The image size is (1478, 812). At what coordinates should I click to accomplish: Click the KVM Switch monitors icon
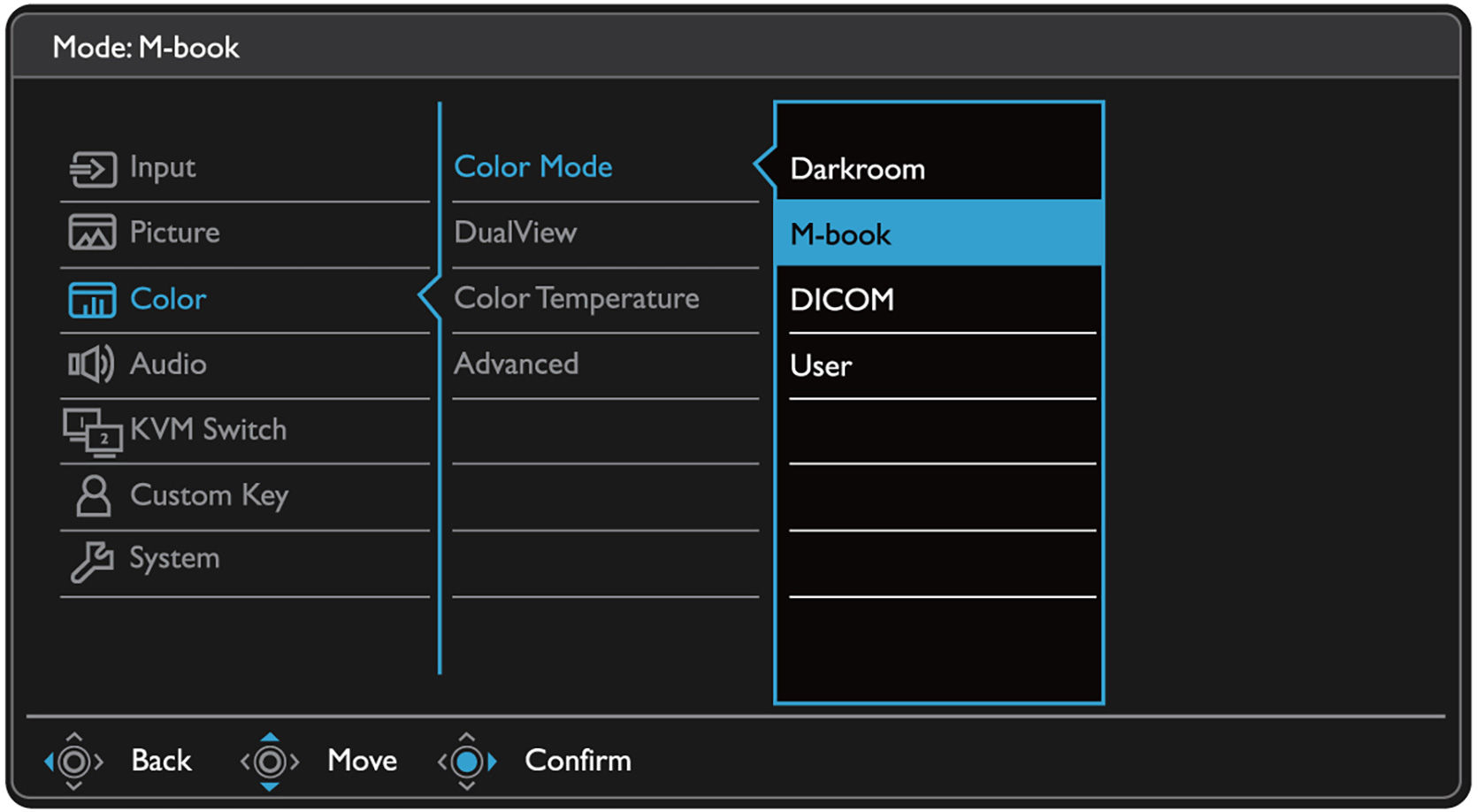[x=92, y=432]
